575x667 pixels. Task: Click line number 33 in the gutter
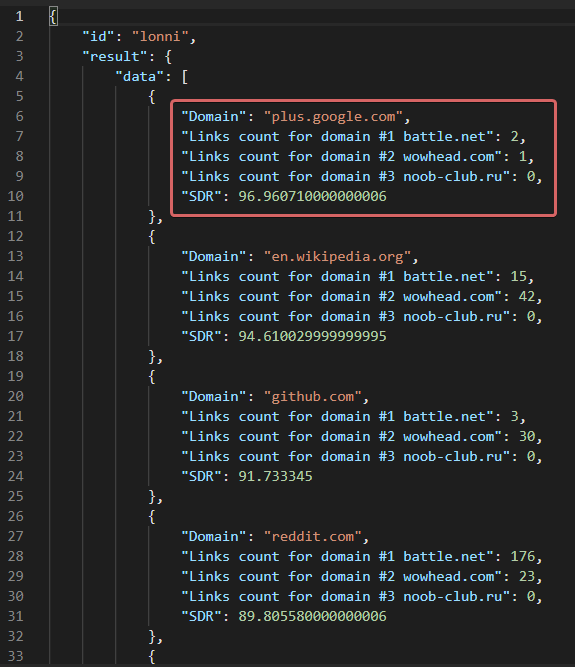(x=15, y=656)
